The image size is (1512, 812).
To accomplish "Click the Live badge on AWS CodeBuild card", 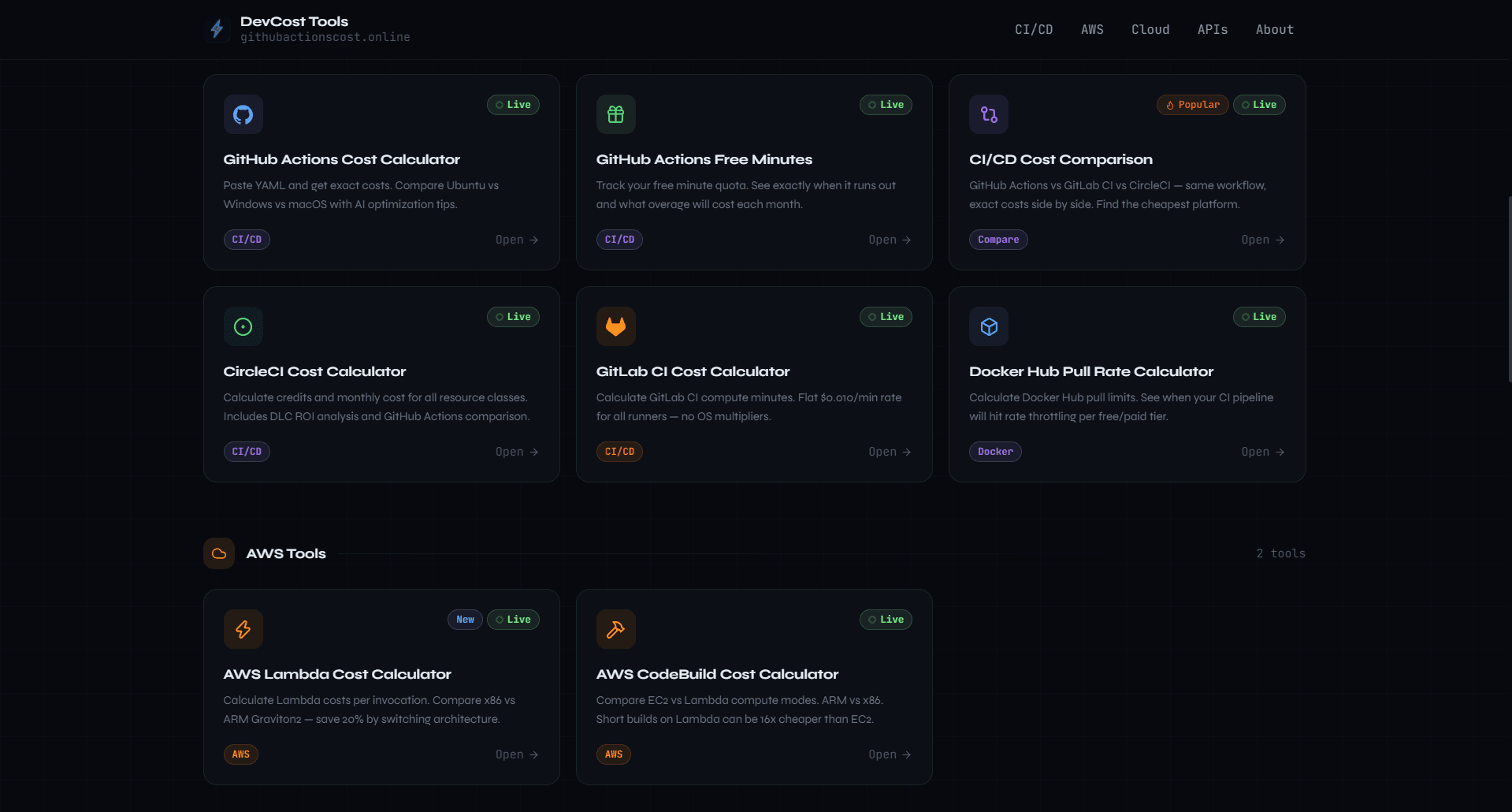I will click(886, 620).
